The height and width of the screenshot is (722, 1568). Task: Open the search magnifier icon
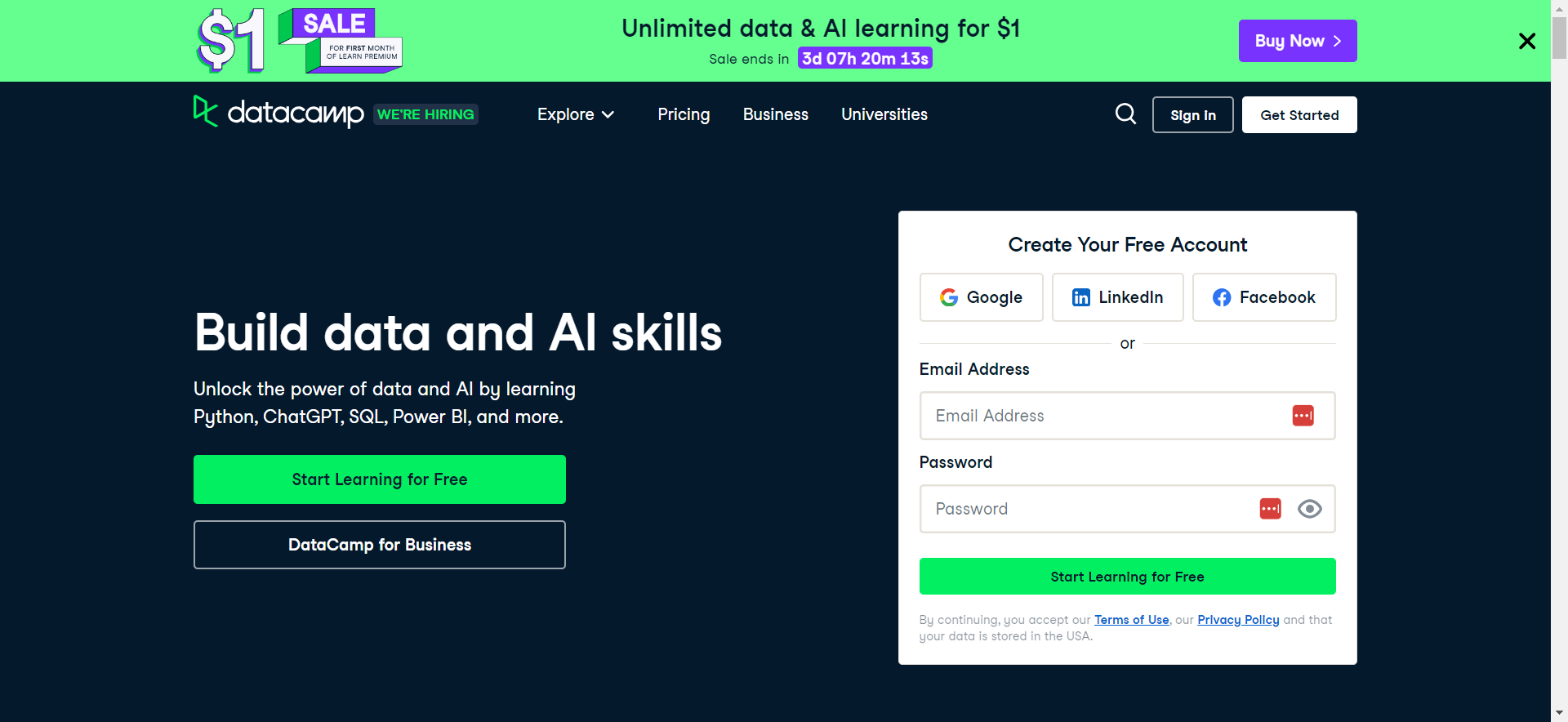click(x=1125, y=114)
